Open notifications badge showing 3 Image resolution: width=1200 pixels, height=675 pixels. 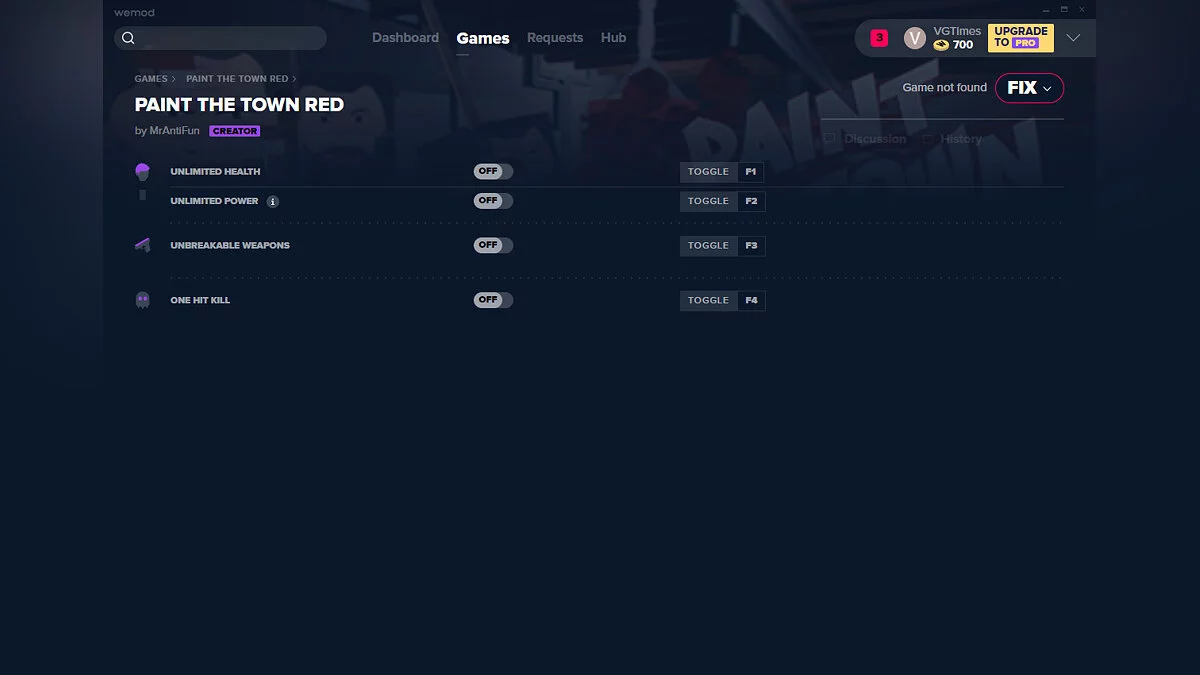tap(879, 38)
